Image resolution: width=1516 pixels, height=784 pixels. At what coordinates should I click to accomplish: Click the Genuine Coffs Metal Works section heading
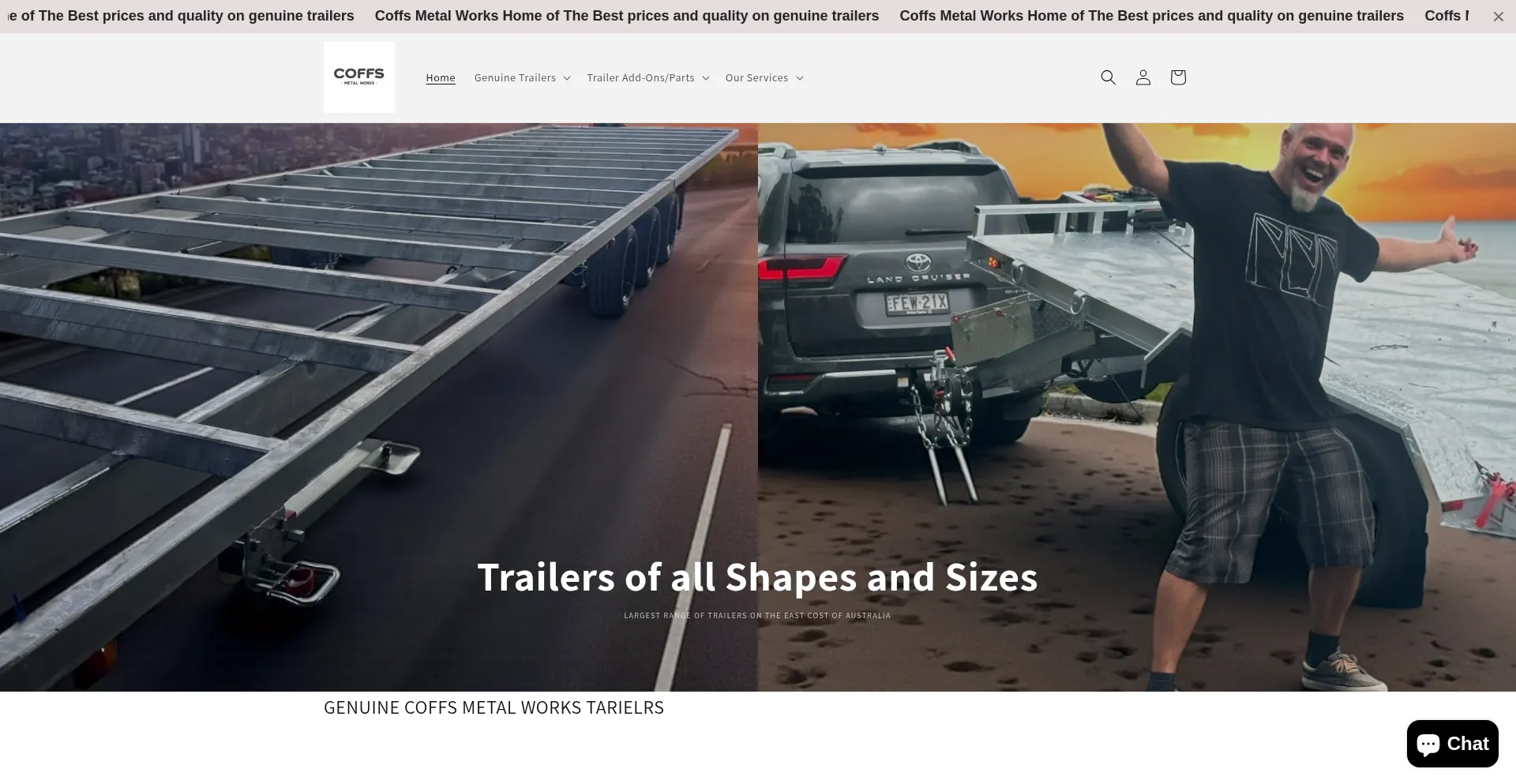[x=493, y=707]
